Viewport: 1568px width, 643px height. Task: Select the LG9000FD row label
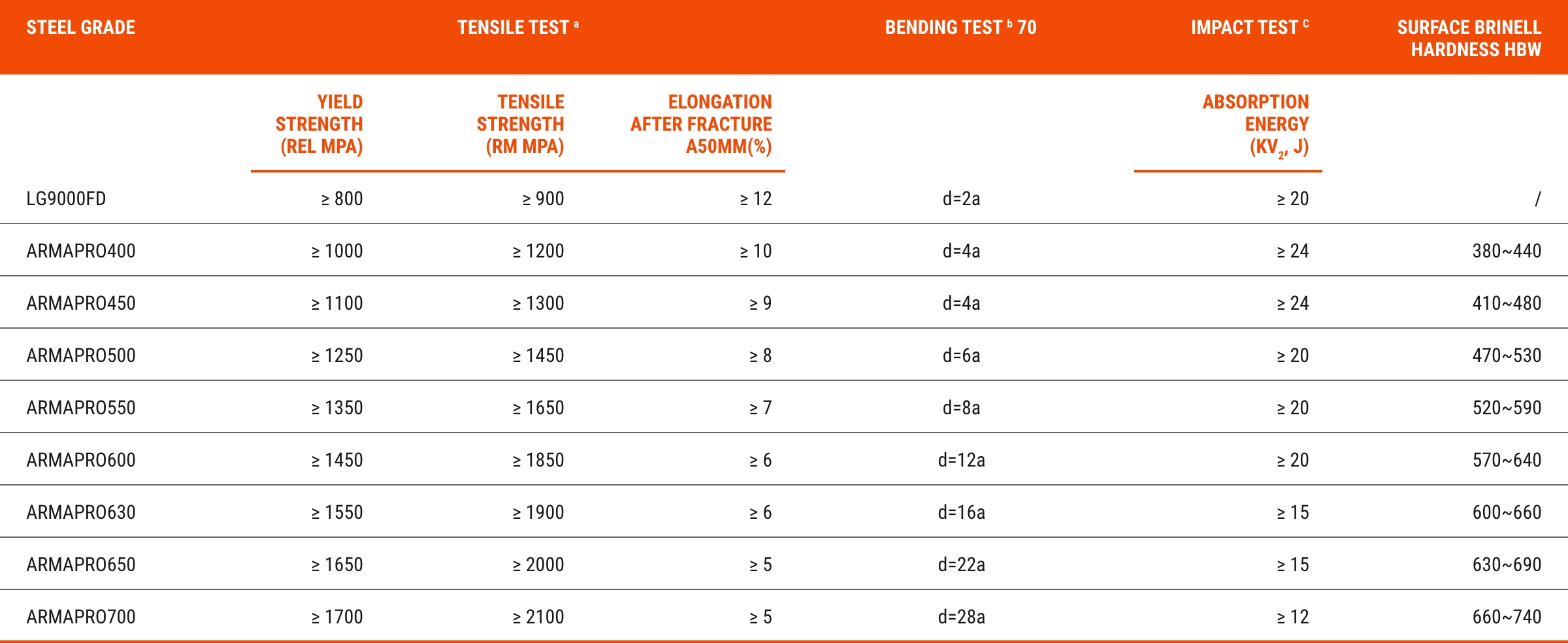[x=66, y=199]
